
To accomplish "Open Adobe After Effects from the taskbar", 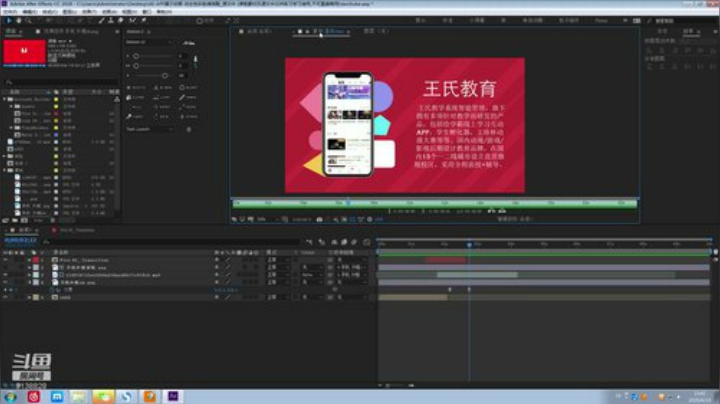I will click(173, 396).
